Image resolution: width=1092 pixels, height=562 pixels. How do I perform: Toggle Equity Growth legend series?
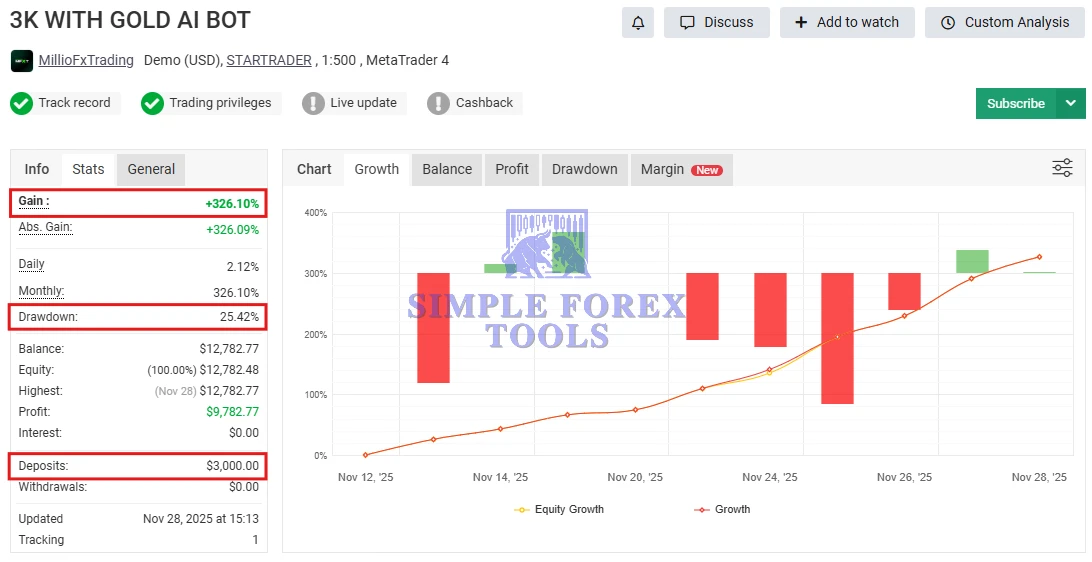[x=560, y=509]
